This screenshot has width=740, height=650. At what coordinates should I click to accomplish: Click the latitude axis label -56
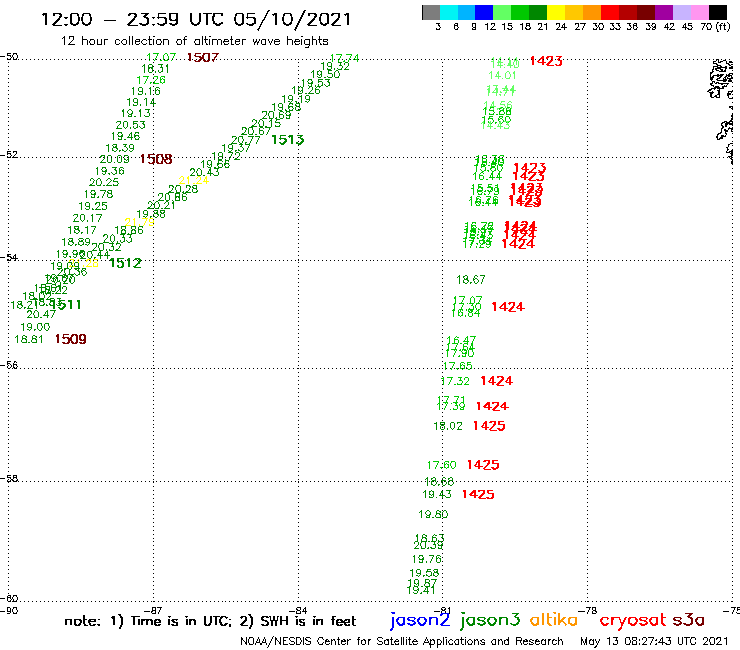click(x=9, y=365)
